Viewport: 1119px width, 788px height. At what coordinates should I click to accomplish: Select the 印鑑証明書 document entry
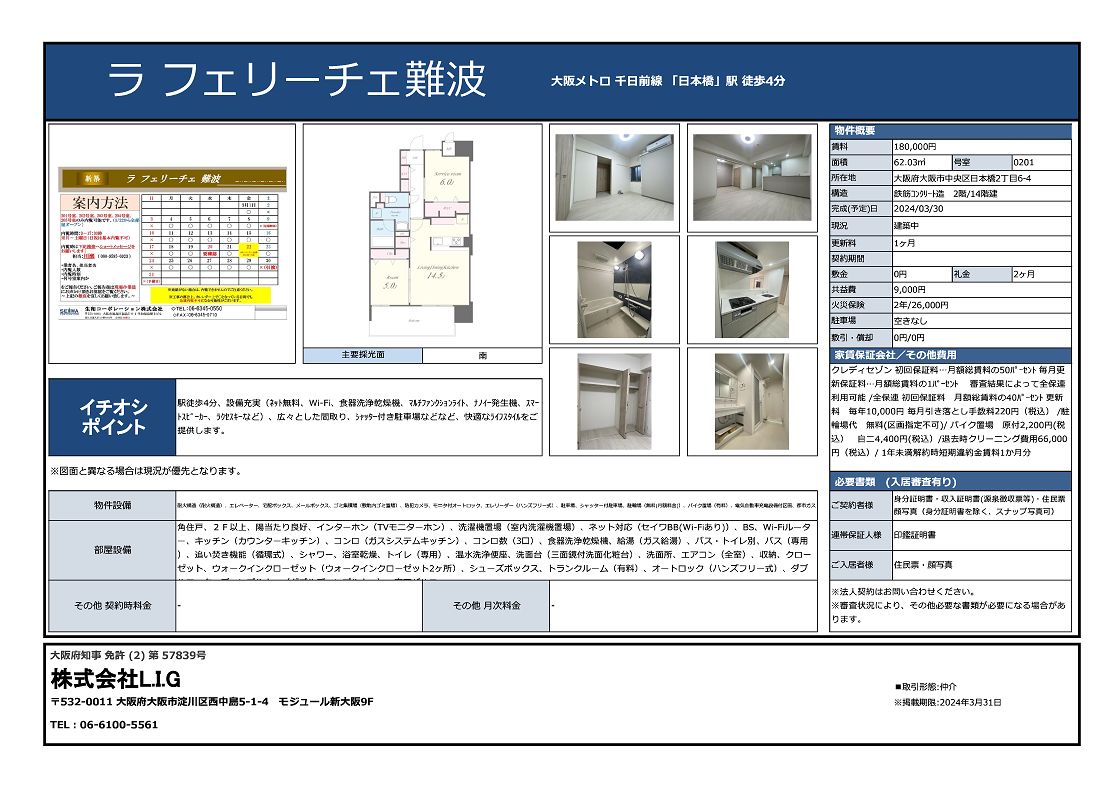click(x=915, y=535)
